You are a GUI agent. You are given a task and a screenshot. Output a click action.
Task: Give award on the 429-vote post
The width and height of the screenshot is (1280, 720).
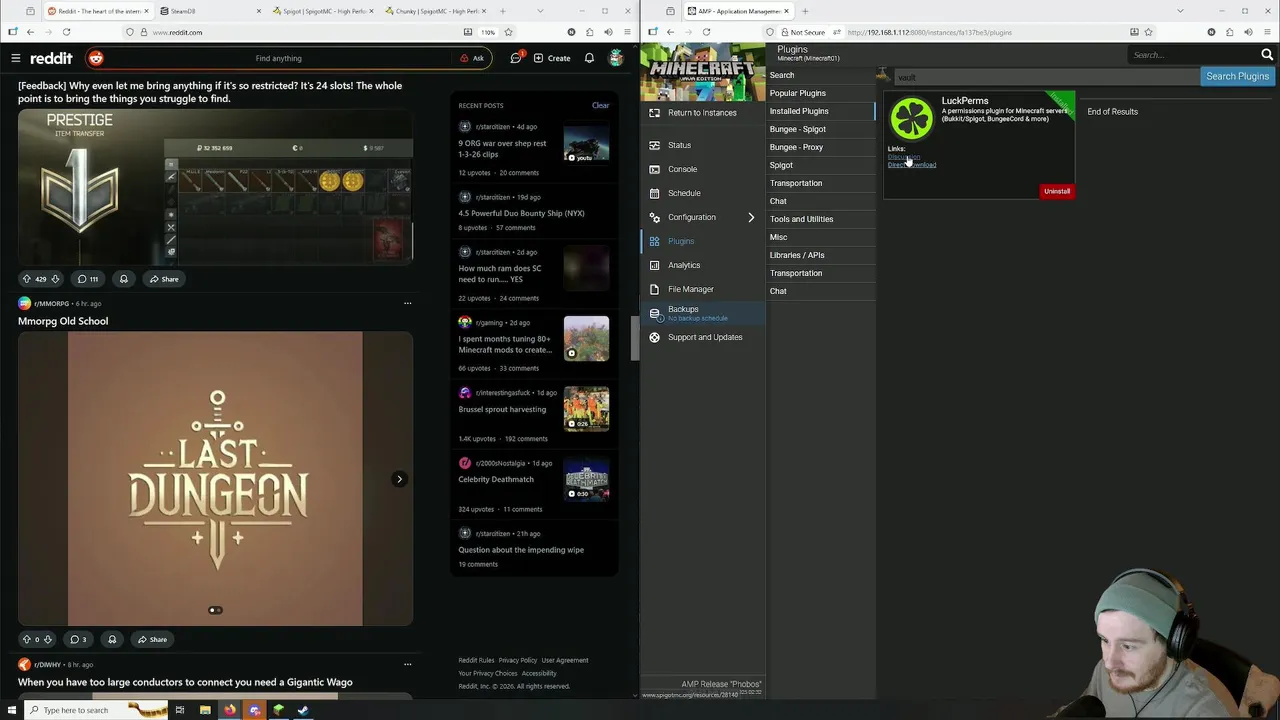click(124, 279)
